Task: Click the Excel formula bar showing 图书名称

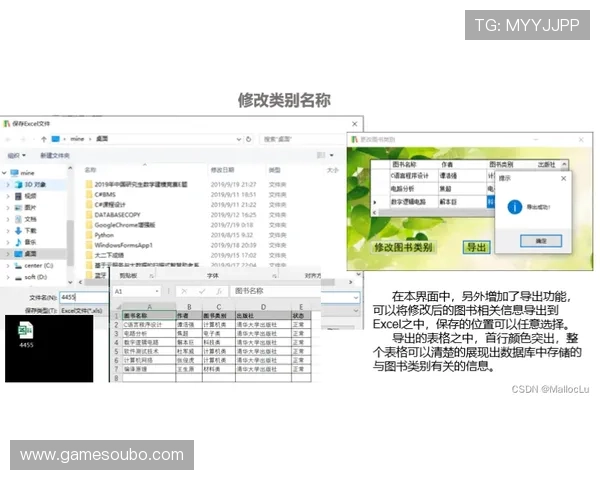Action: click(x=275, y=291)
